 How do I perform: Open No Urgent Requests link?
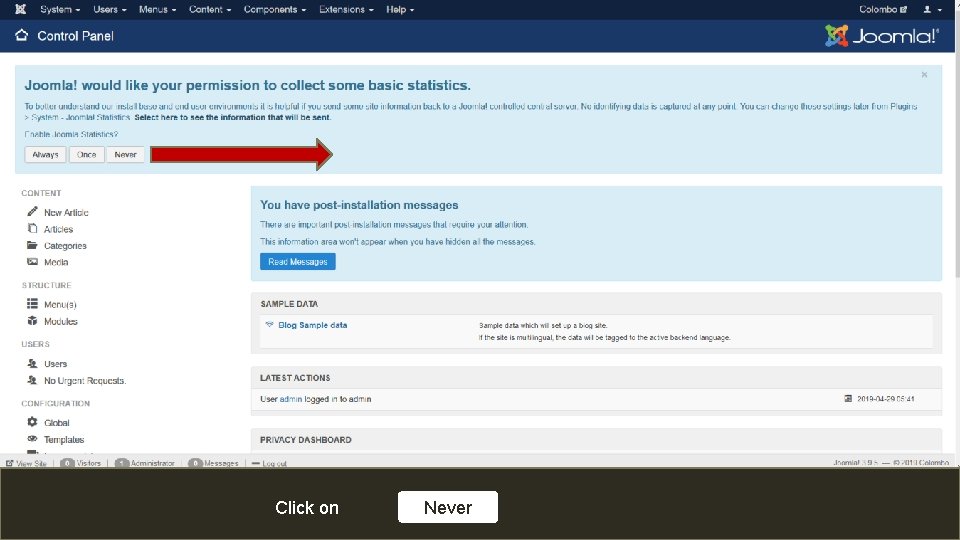coord(85,381)
